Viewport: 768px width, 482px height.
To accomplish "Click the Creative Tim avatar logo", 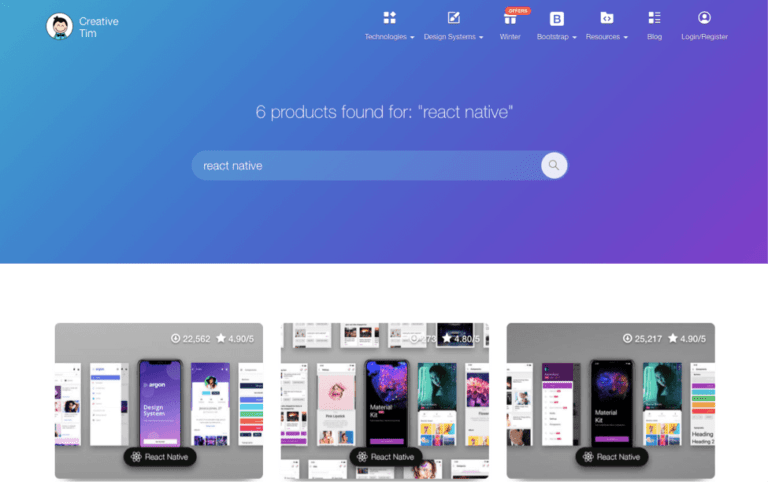I will click(59, 26).
